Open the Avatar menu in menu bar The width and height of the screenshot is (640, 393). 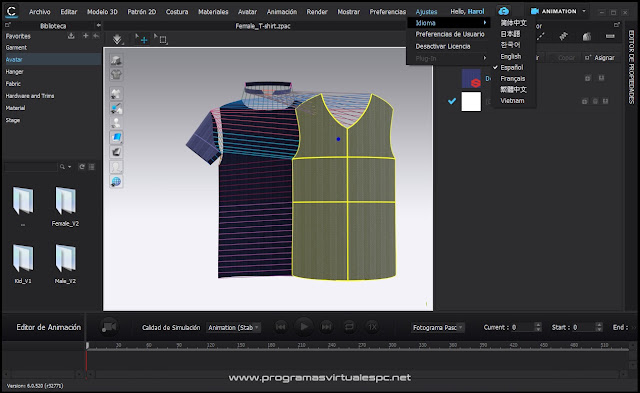point(247,12)
